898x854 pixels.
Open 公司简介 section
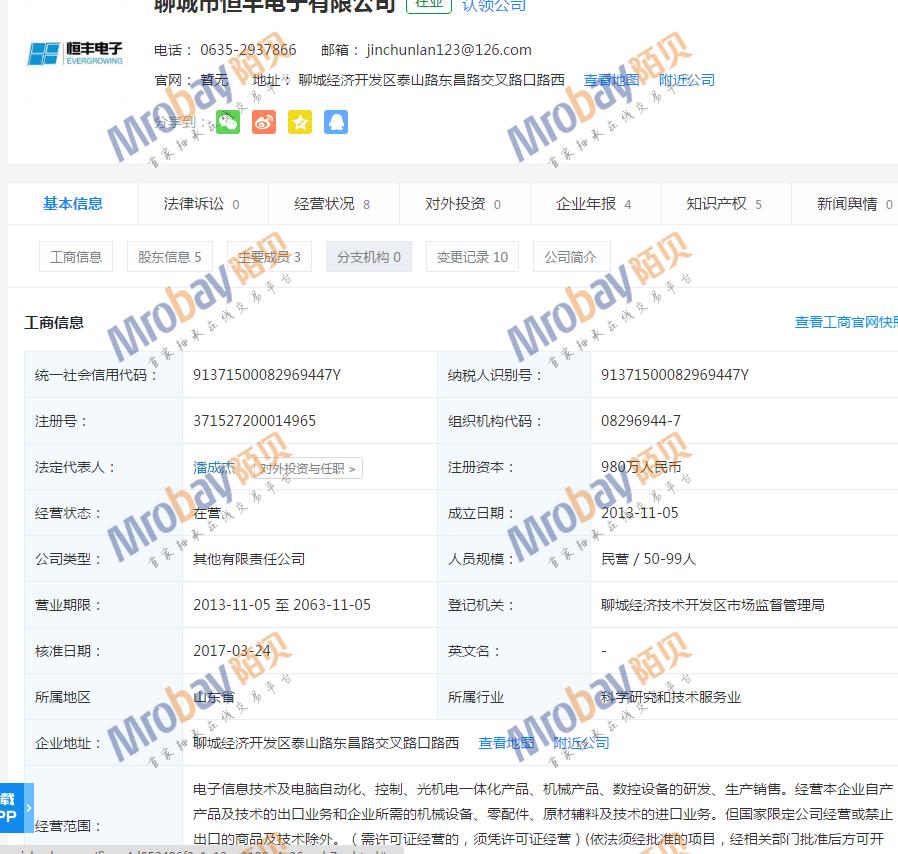[x=571, y=257]
